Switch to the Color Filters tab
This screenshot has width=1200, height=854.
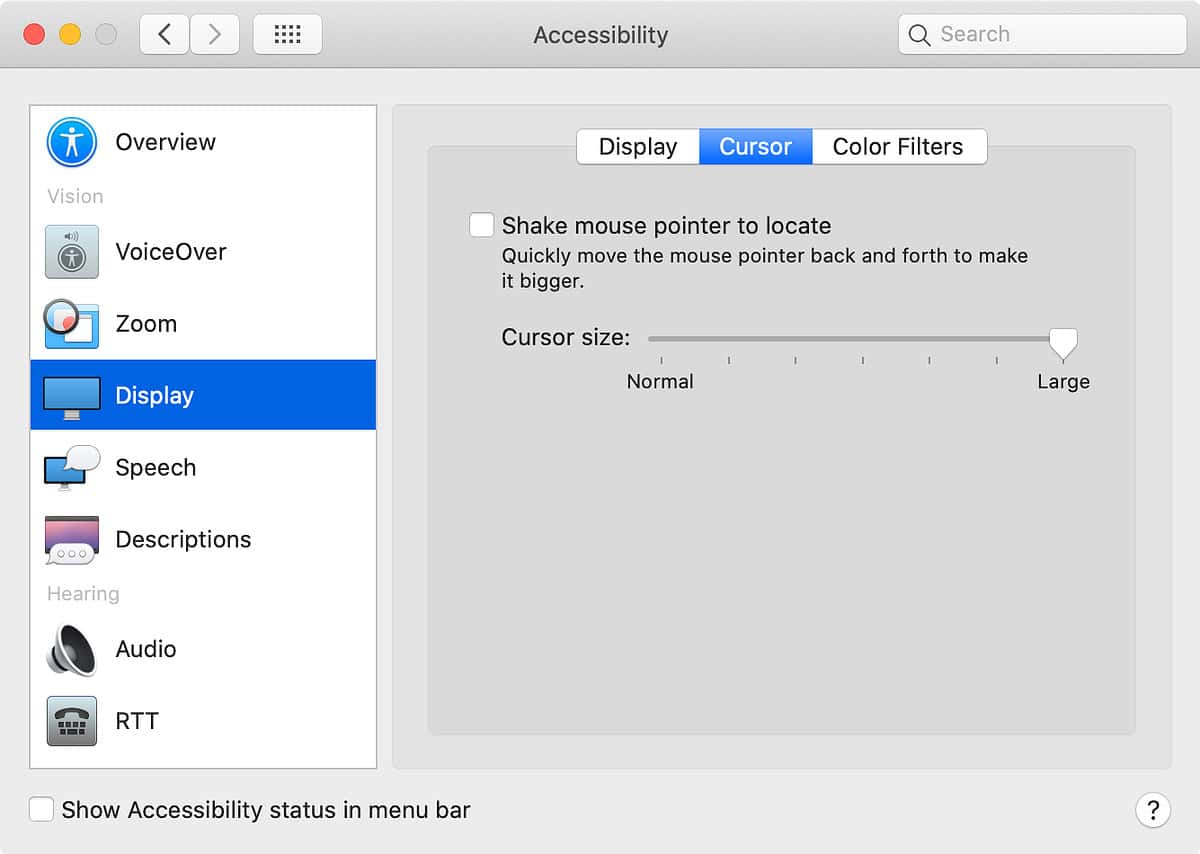897,147
